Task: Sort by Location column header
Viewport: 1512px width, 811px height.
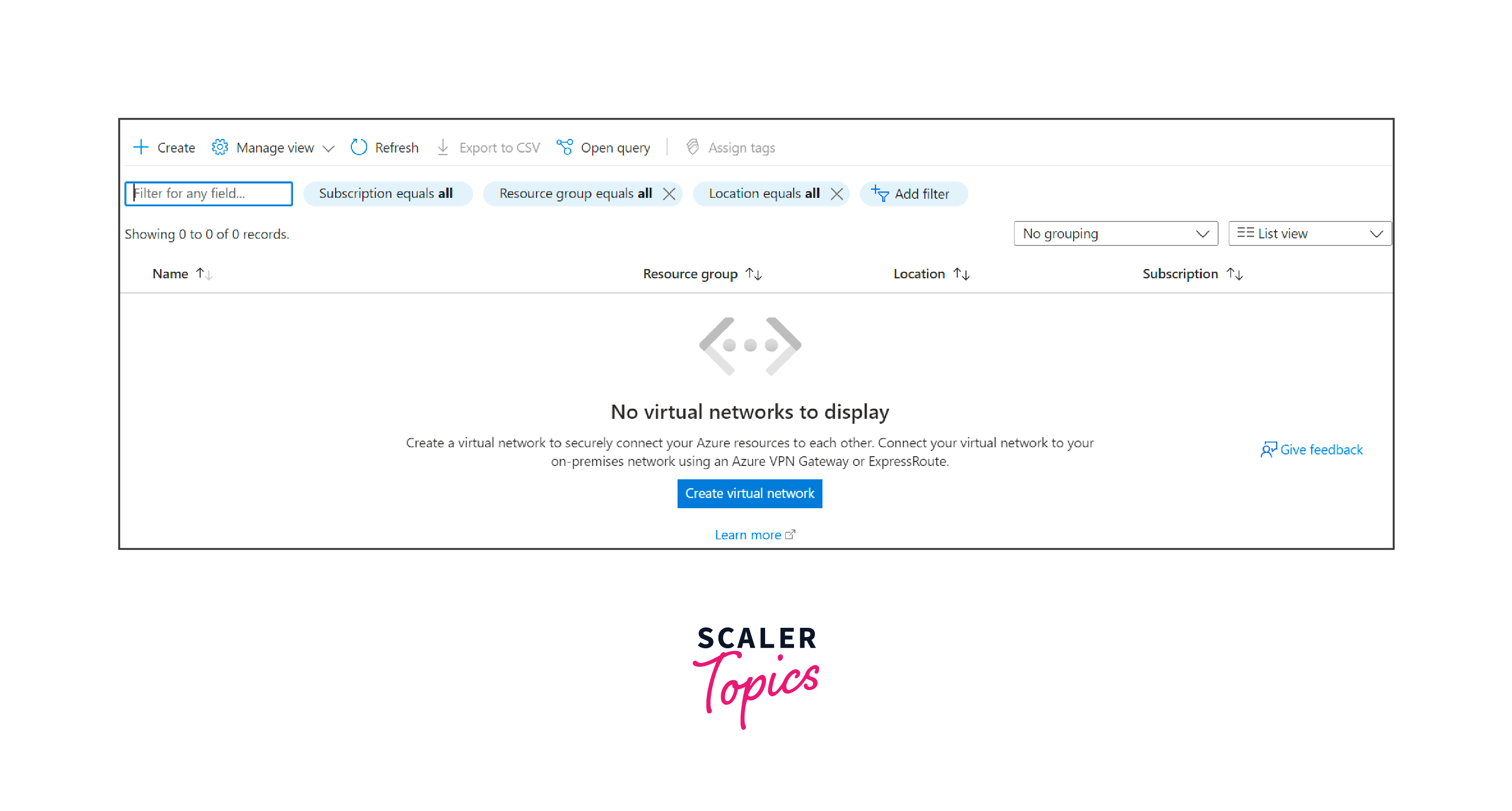Action: point(931,274)
